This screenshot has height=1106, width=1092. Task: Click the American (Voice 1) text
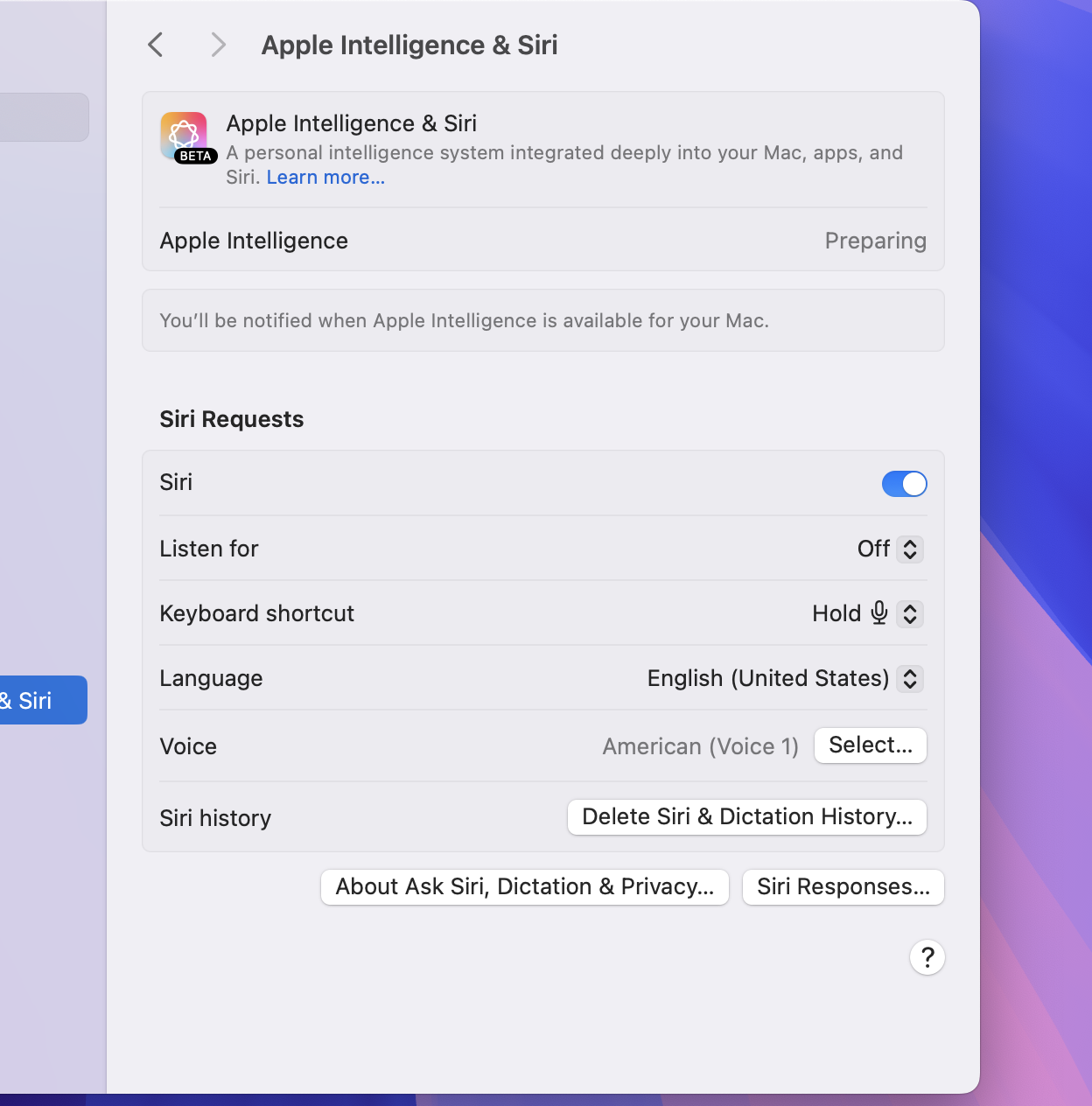[700, 746]
